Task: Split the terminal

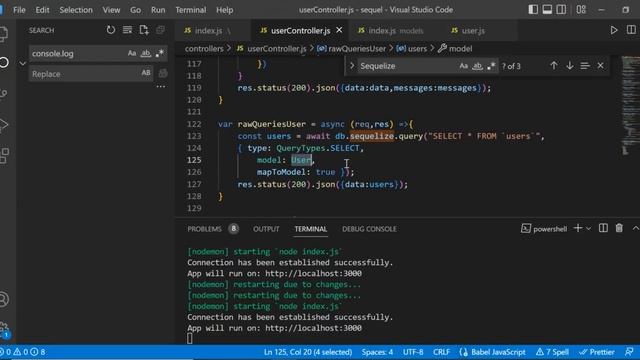Action: coord(603,229)
